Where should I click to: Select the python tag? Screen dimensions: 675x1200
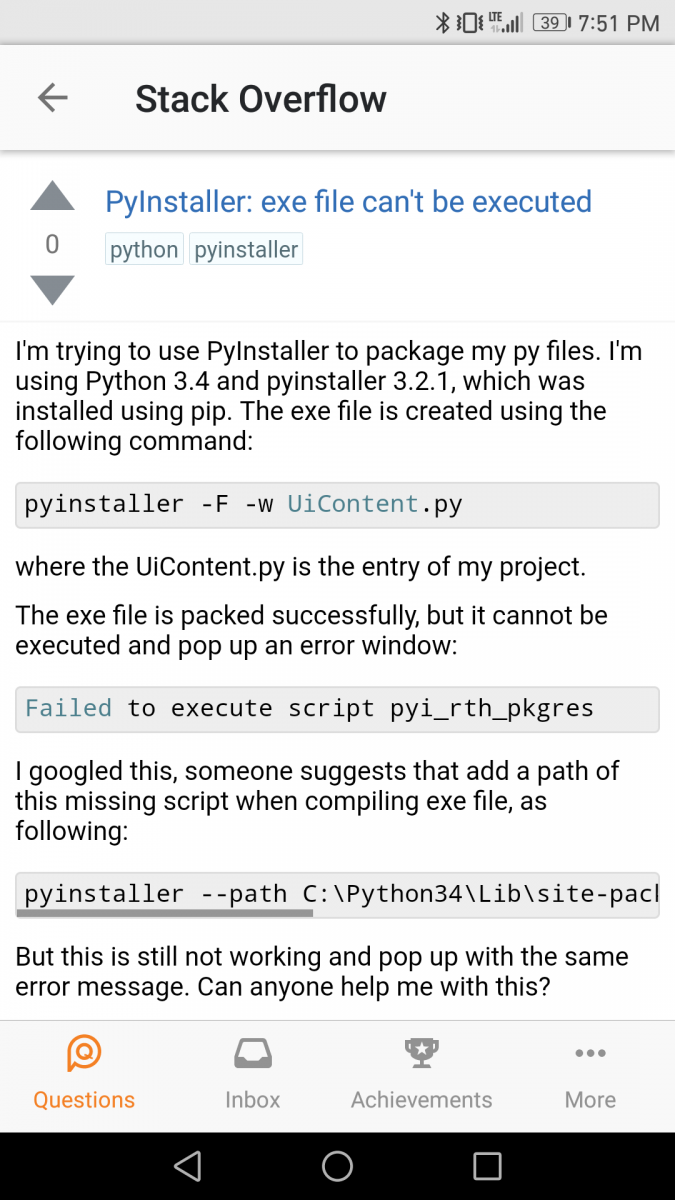(144, 250)
